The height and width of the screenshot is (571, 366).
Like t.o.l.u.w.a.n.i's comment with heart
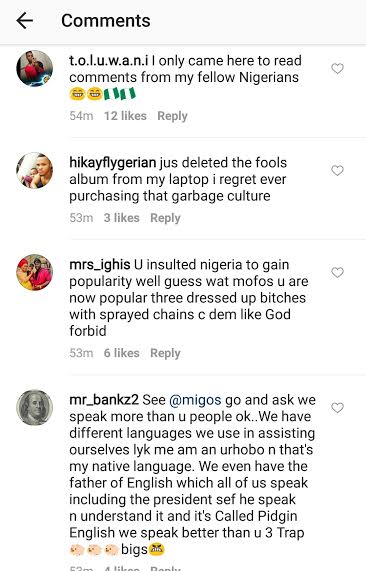tap(337, 68)
